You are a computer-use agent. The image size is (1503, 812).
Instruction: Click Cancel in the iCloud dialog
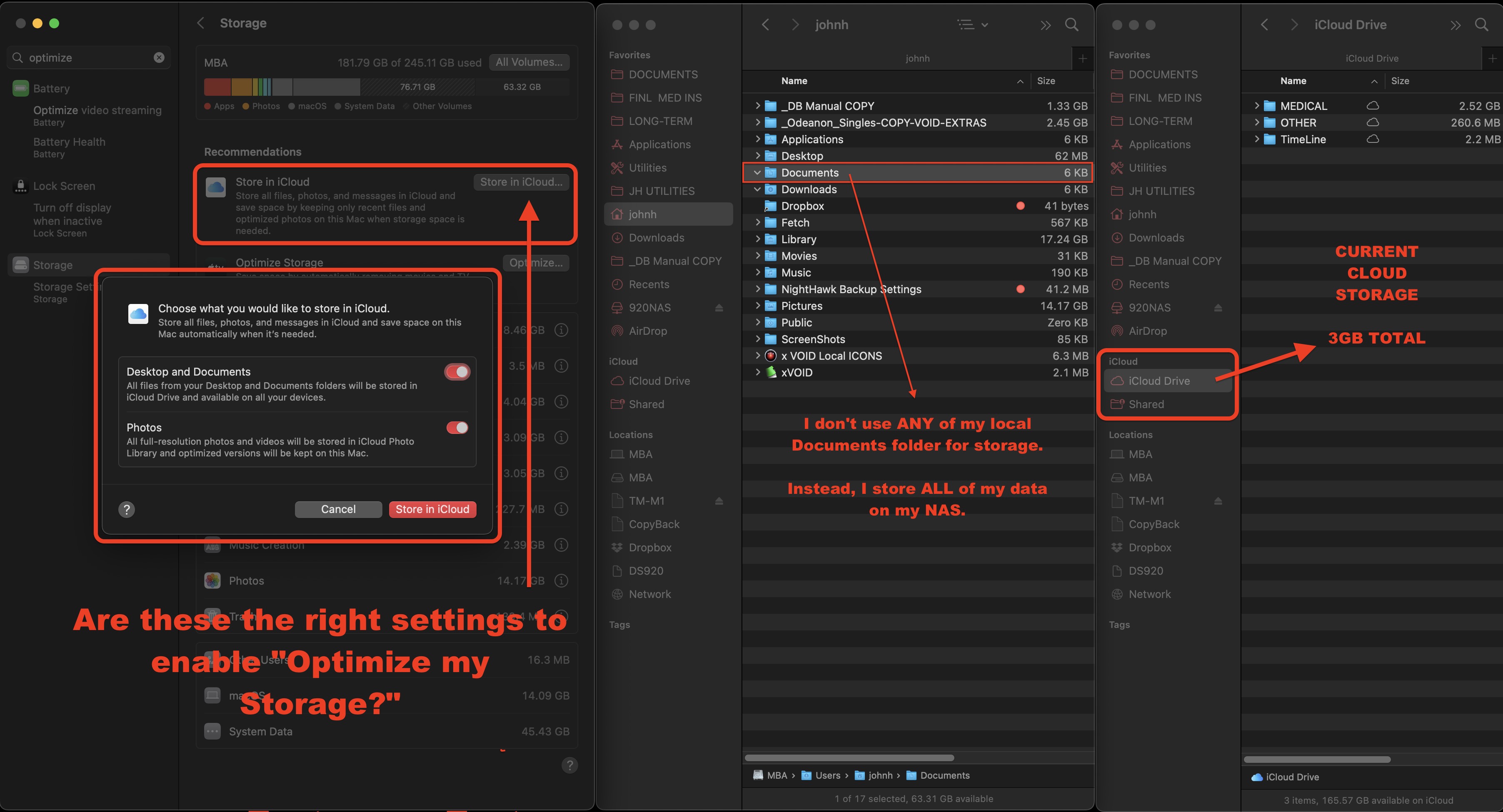click(x=338, y=509)
